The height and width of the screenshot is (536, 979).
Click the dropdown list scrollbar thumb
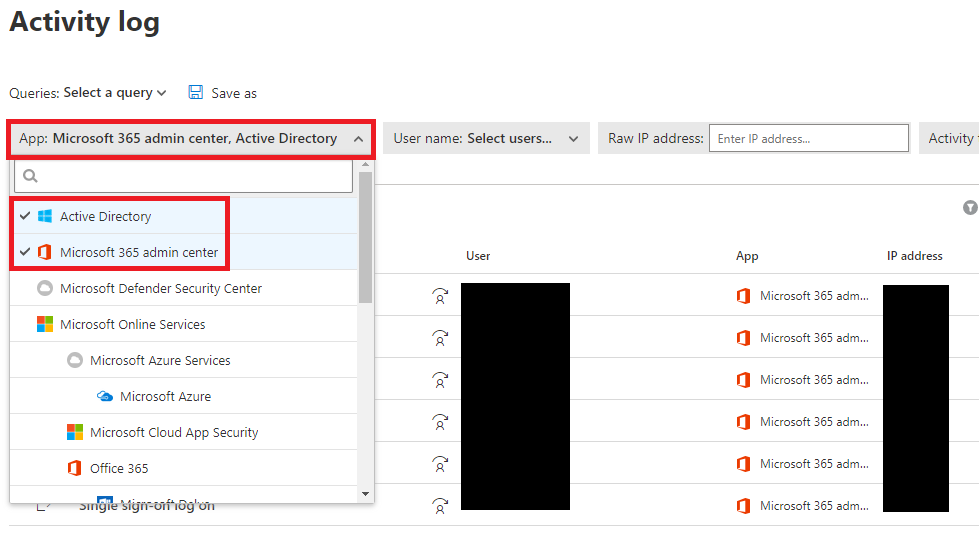pos(366,238)
